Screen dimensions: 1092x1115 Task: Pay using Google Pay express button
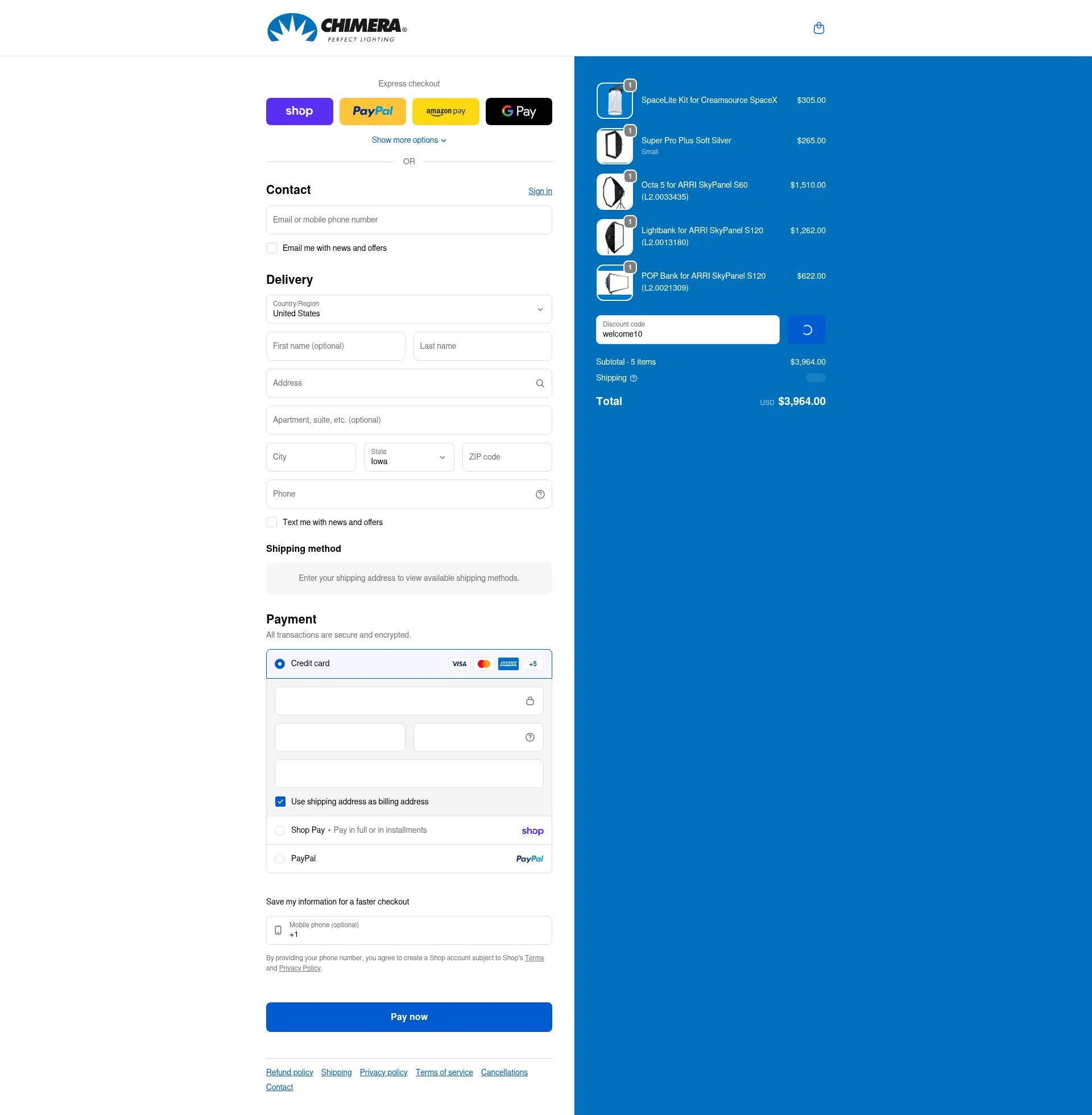click(518, 111)
